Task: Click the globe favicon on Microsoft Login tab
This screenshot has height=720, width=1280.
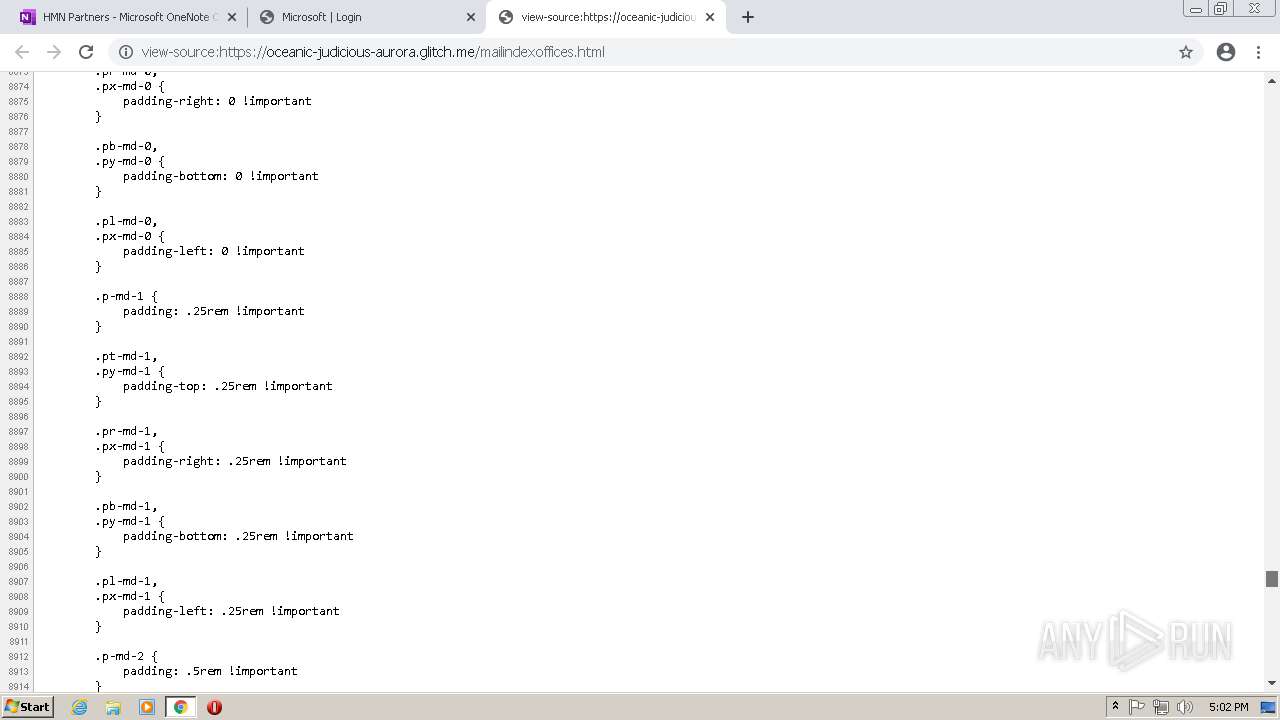Action: [x=267, y=17]
